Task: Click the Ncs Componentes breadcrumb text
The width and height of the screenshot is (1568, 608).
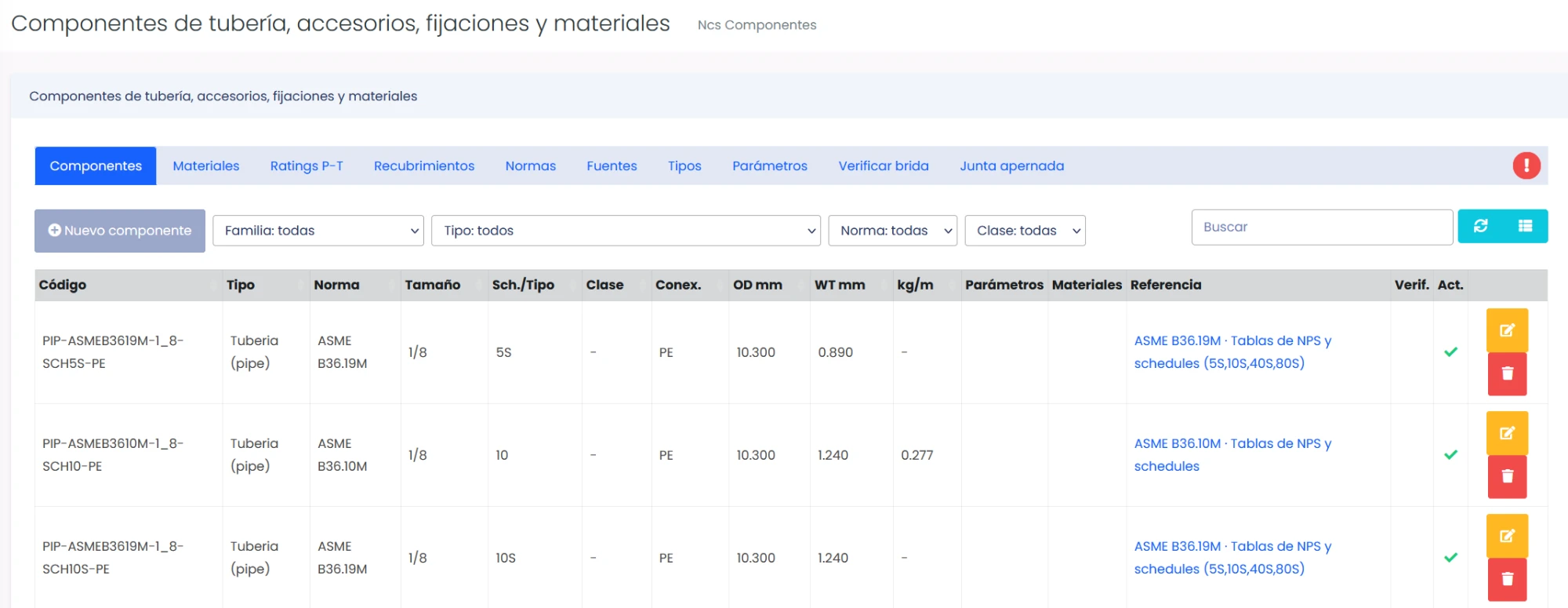Action: coord(757,25)
